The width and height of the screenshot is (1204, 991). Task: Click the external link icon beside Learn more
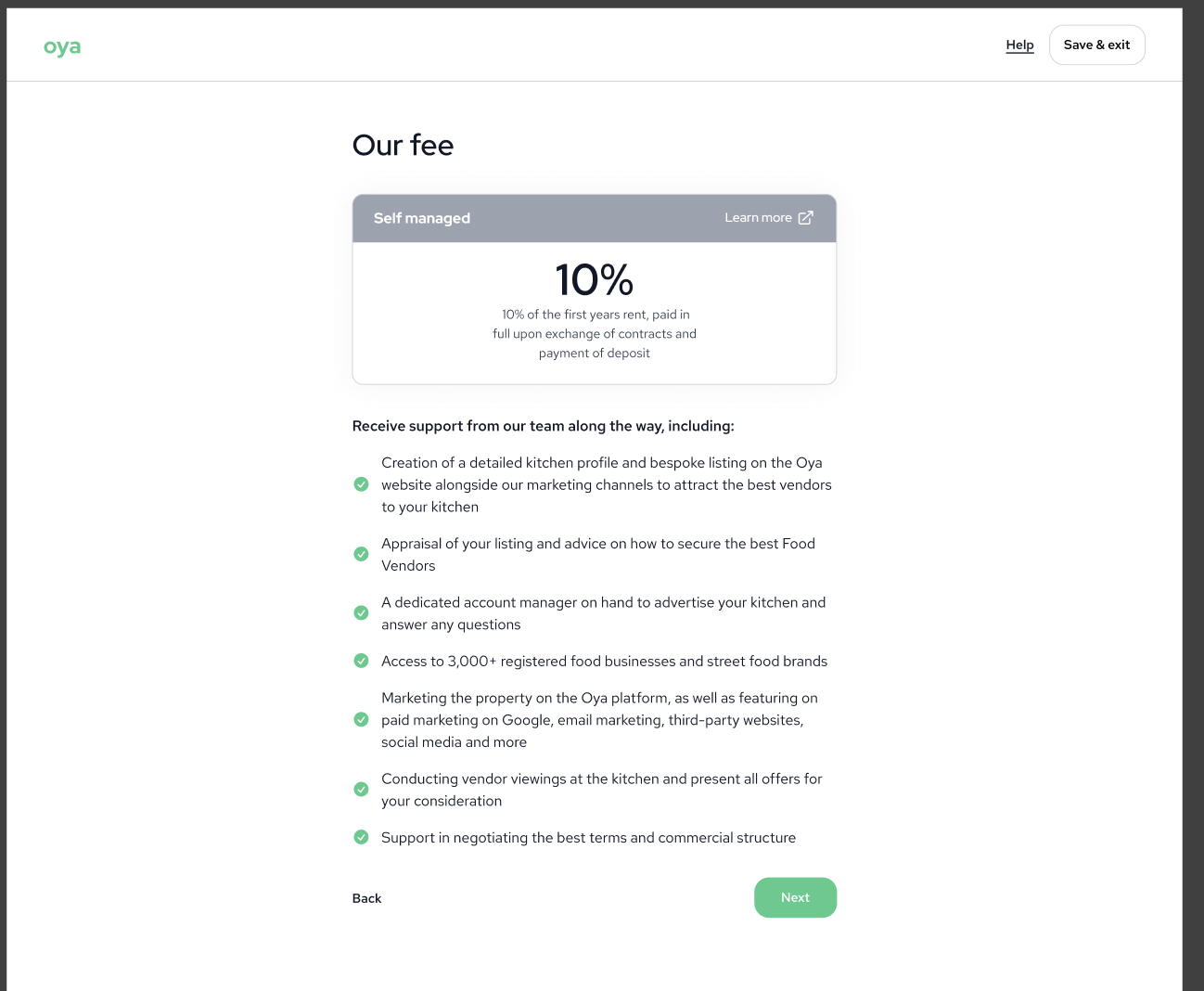806,218
